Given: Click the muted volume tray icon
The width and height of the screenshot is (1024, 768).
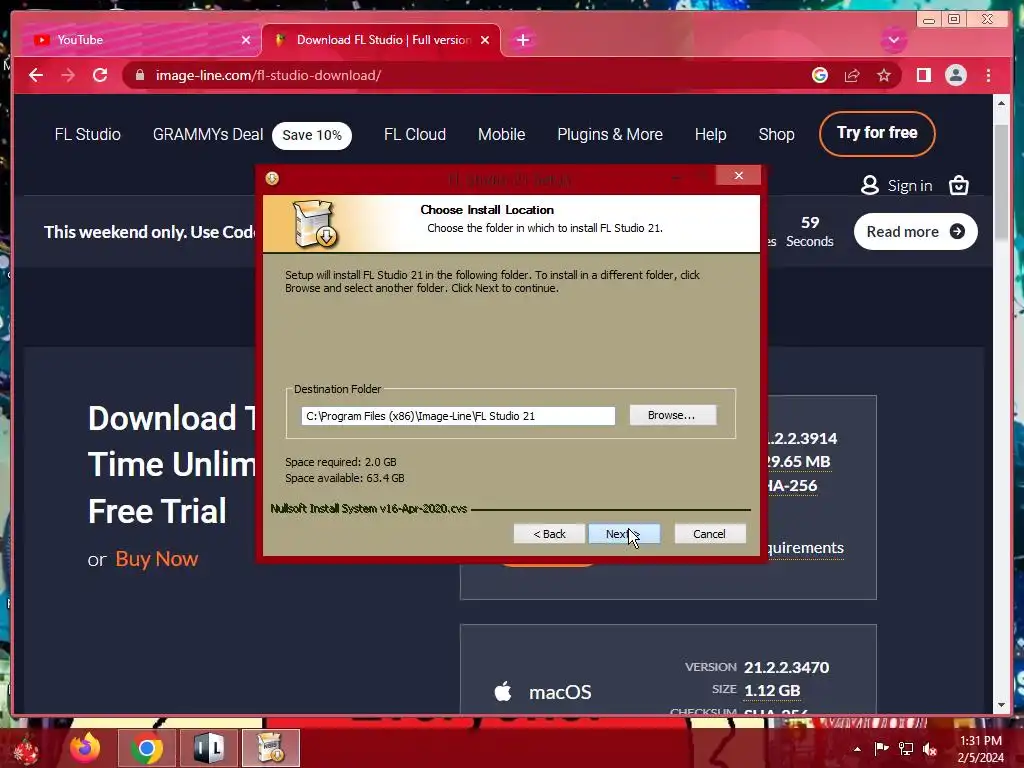Looking at the screenshot, I should point(930,748).
